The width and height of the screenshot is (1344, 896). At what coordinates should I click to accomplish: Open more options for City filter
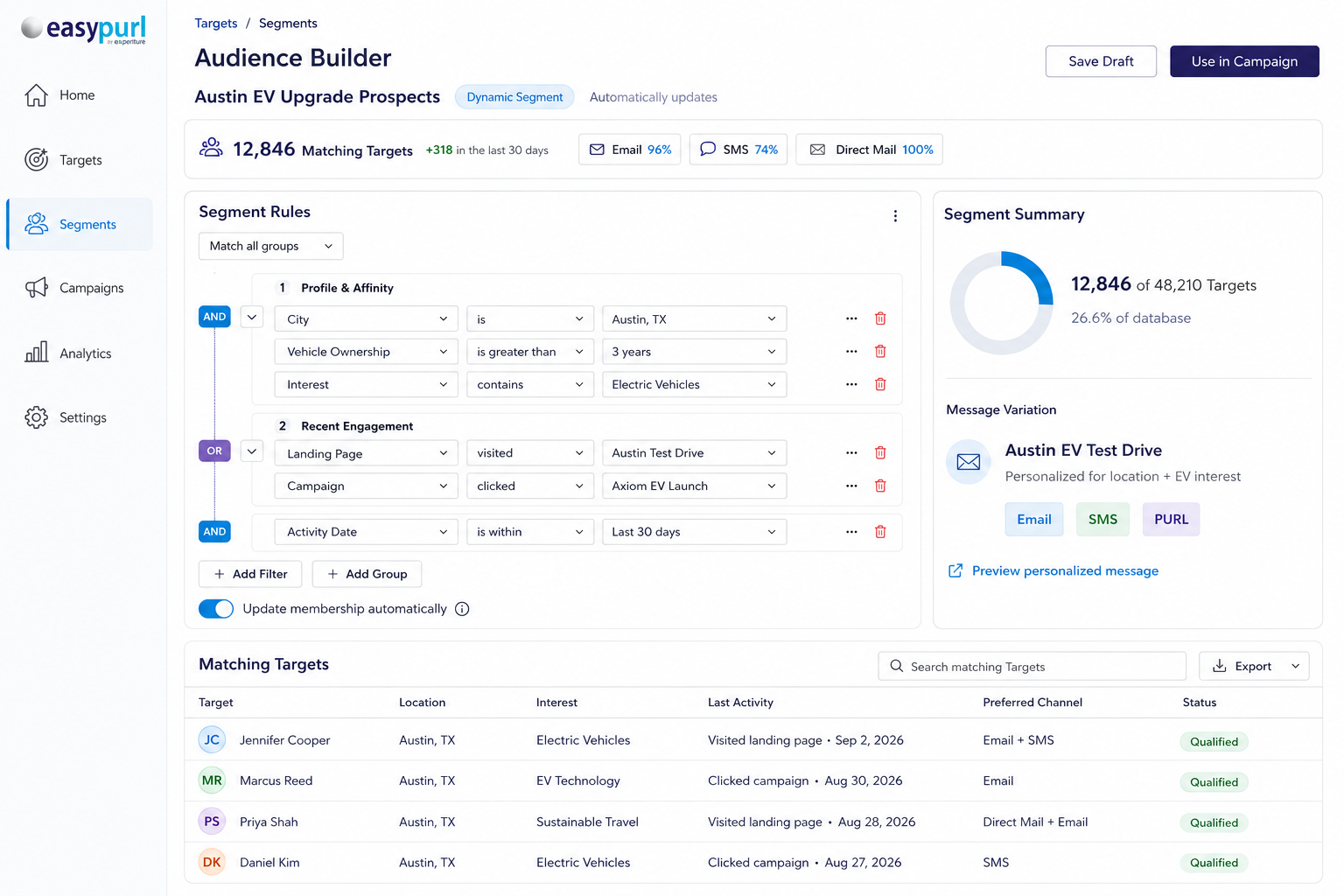851,318
